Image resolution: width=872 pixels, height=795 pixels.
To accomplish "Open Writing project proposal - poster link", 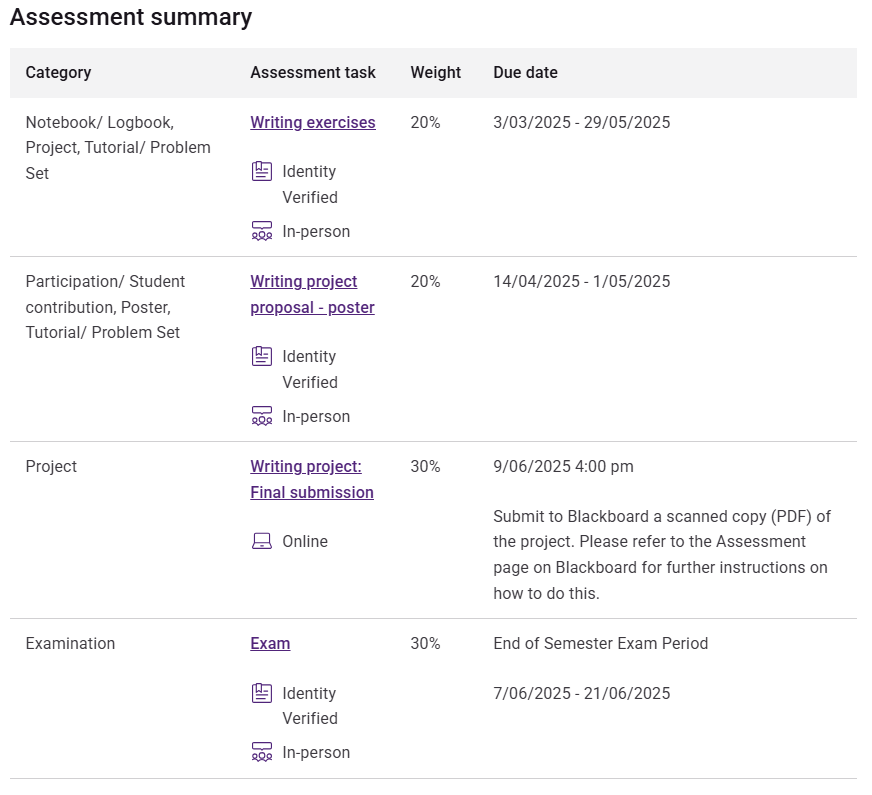I will pos(312,295).
